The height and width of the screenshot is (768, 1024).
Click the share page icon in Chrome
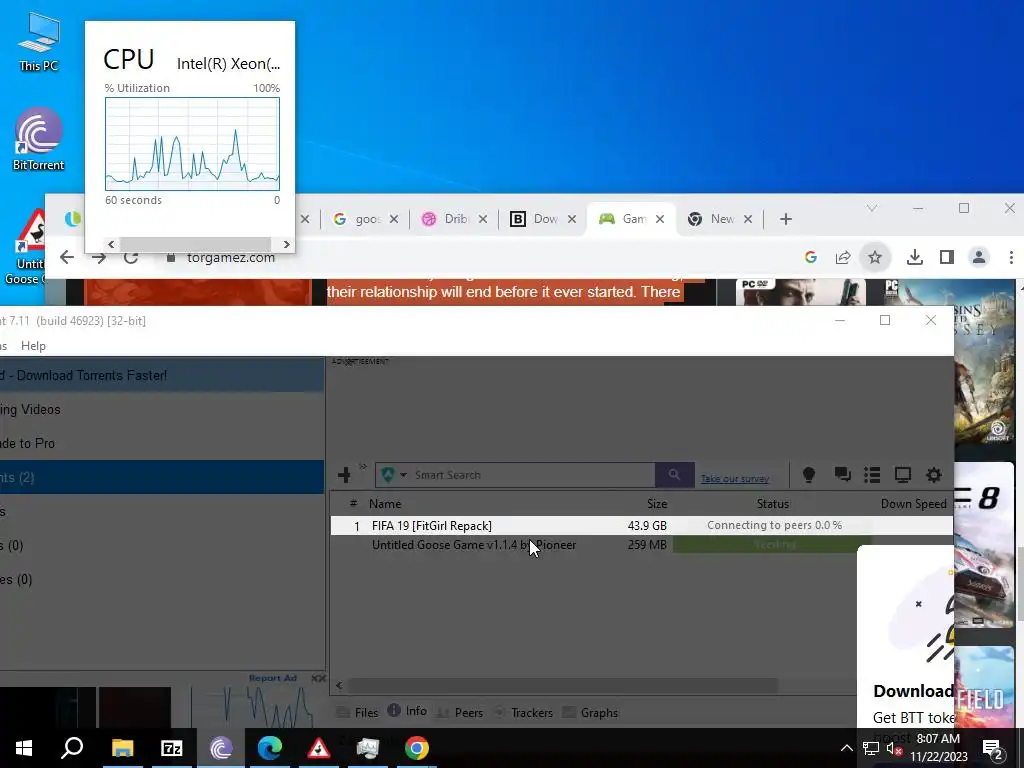(842, 257)
